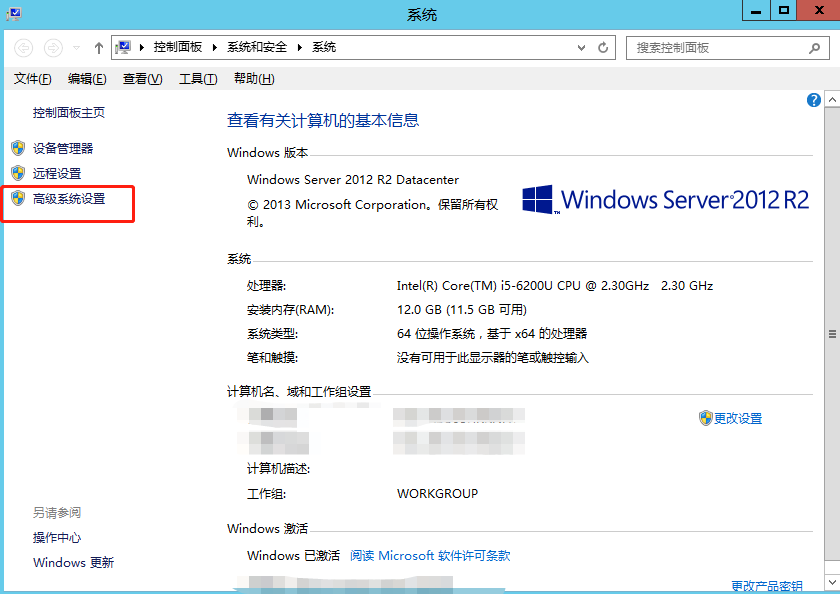Open the address bar history dropdown
Viewport: 840px width, 594px height.
581,48
